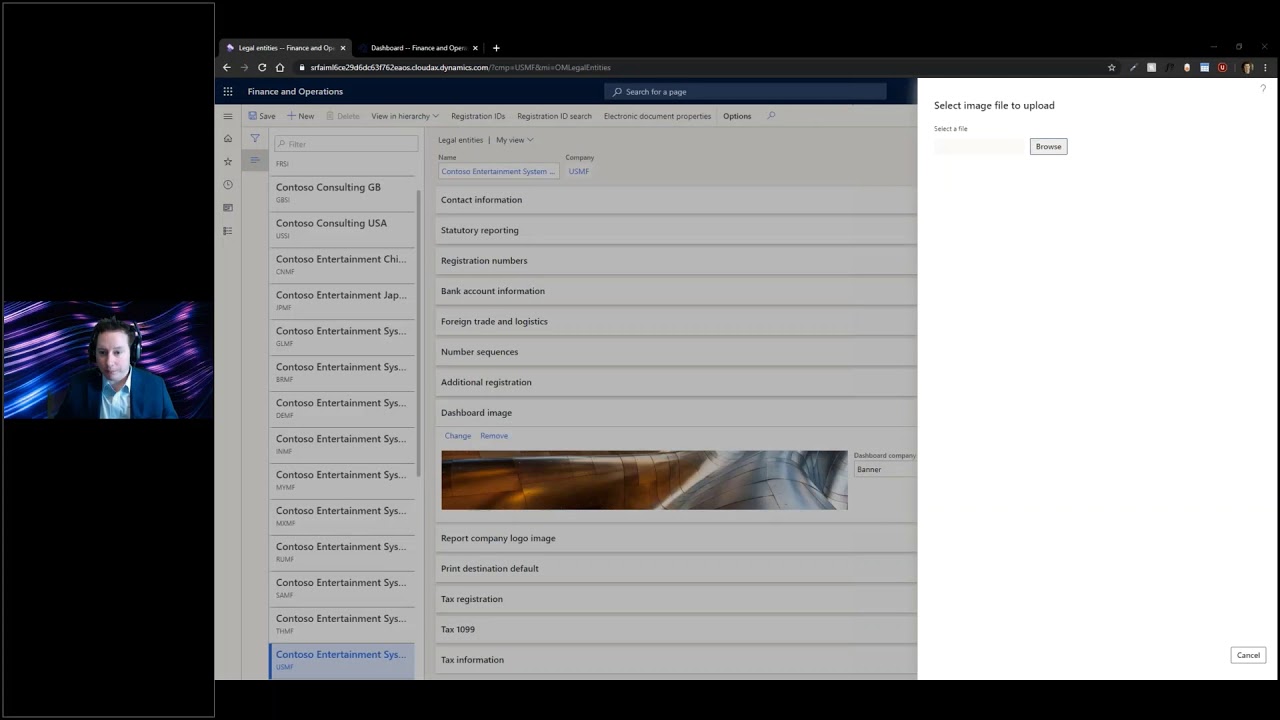The image size is (1280, 720).
Task: Expand the Tax information section
Action: tap(677, 660)
